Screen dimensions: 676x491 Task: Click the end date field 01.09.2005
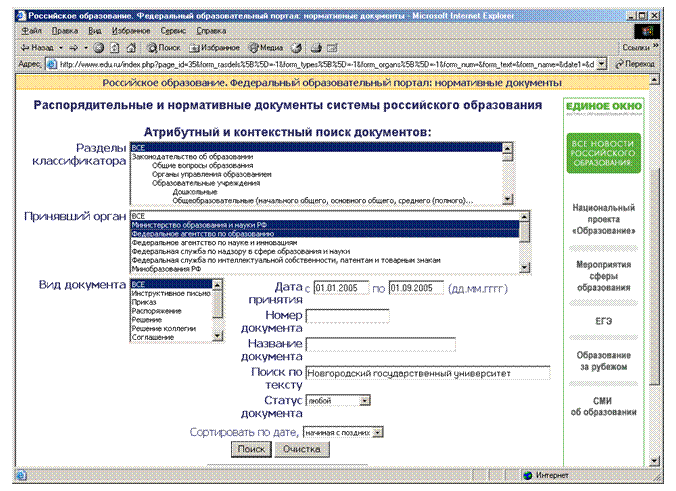click(416, 288)
